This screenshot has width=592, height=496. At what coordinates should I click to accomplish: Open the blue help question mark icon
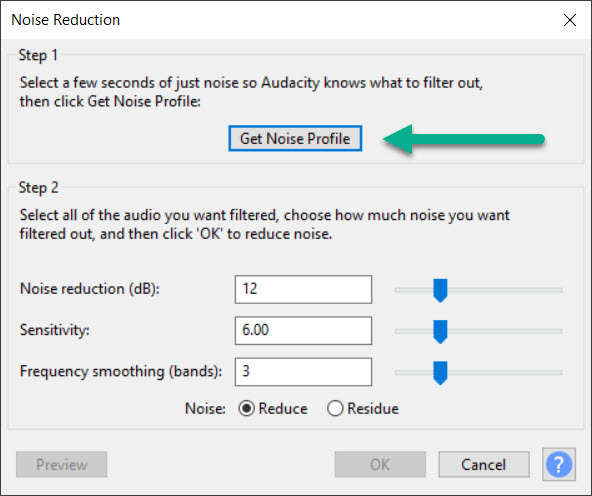click(559, 464)
